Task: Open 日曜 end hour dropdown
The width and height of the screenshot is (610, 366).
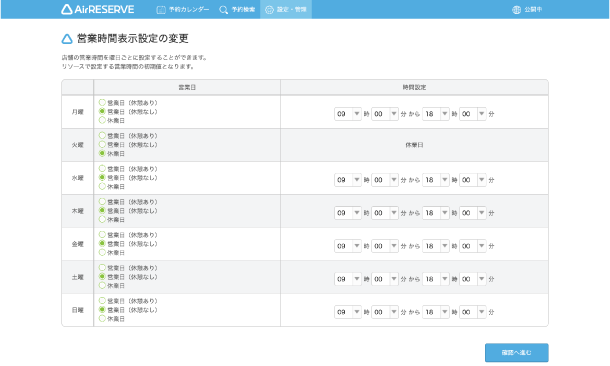Action: [x=436, y=312]
